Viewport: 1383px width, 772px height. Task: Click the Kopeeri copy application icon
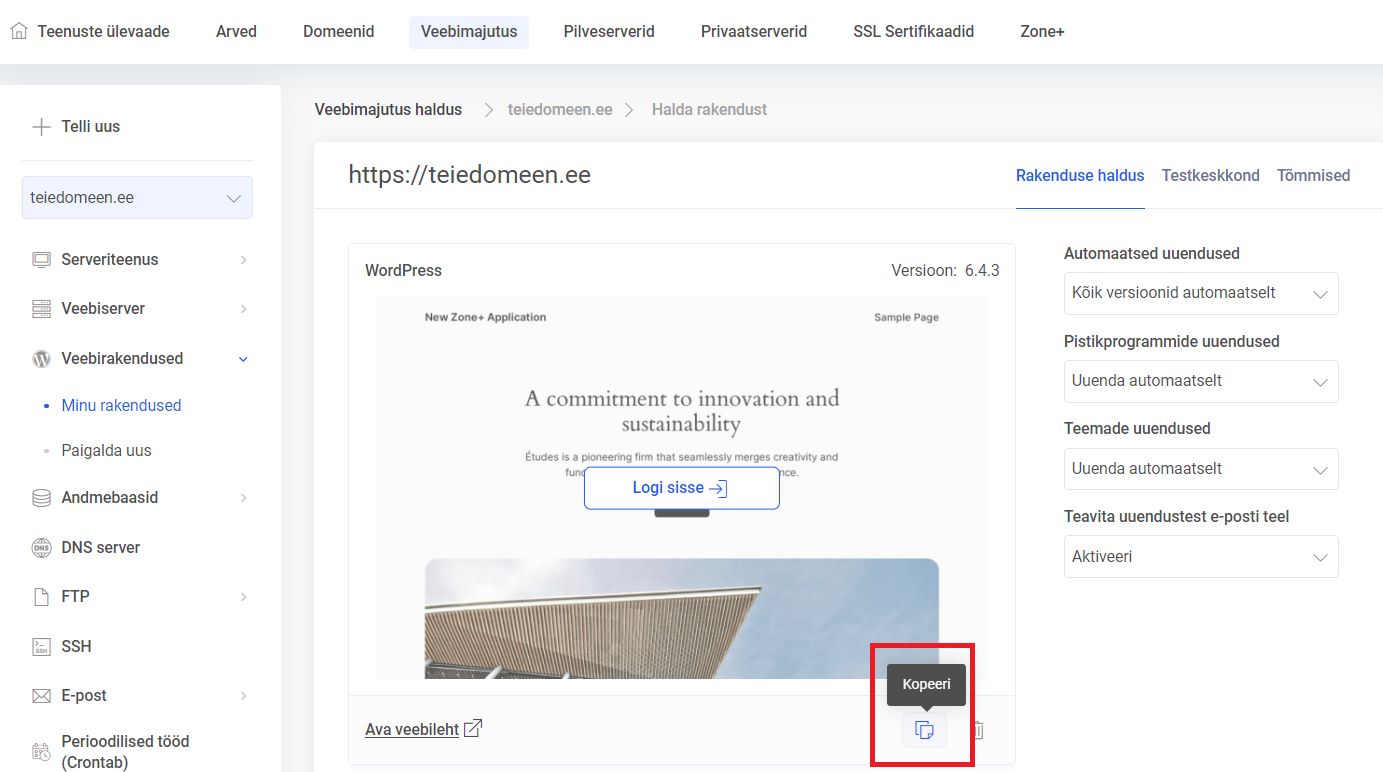tap(924, 730)
